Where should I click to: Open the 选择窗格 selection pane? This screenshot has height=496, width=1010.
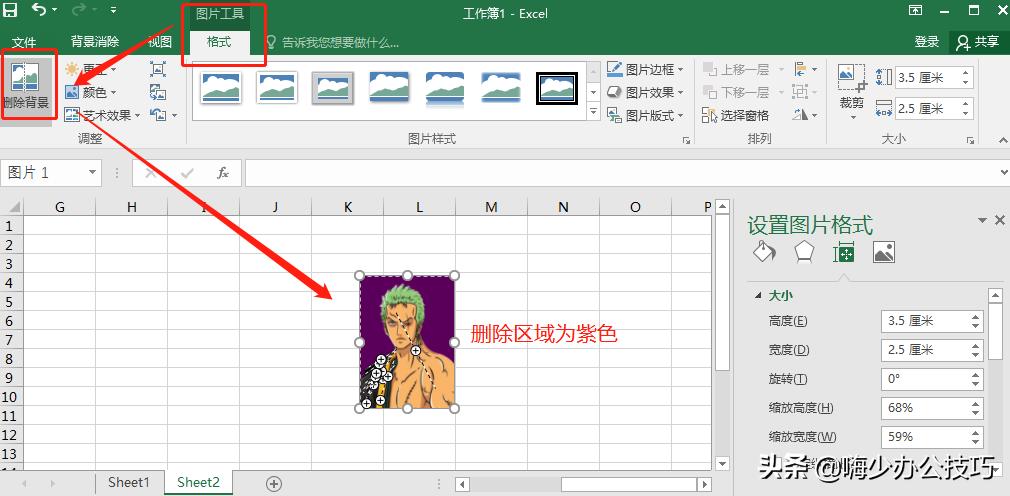(x=736, y=115)
